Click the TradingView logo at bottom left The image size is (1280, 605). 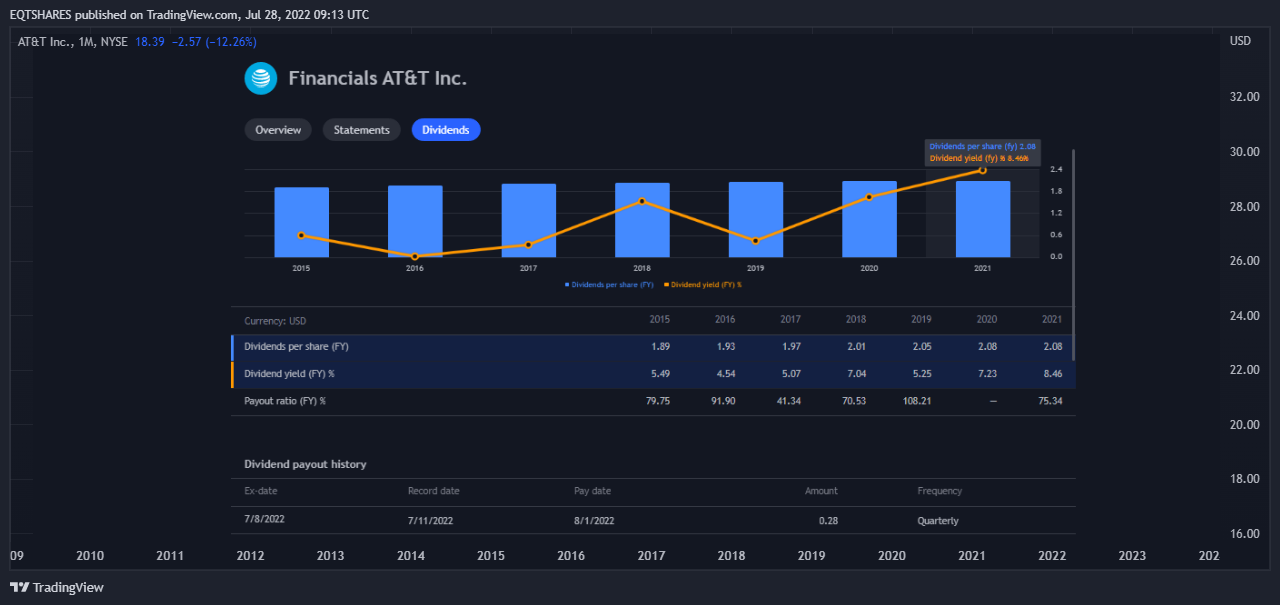pos(57,587)
